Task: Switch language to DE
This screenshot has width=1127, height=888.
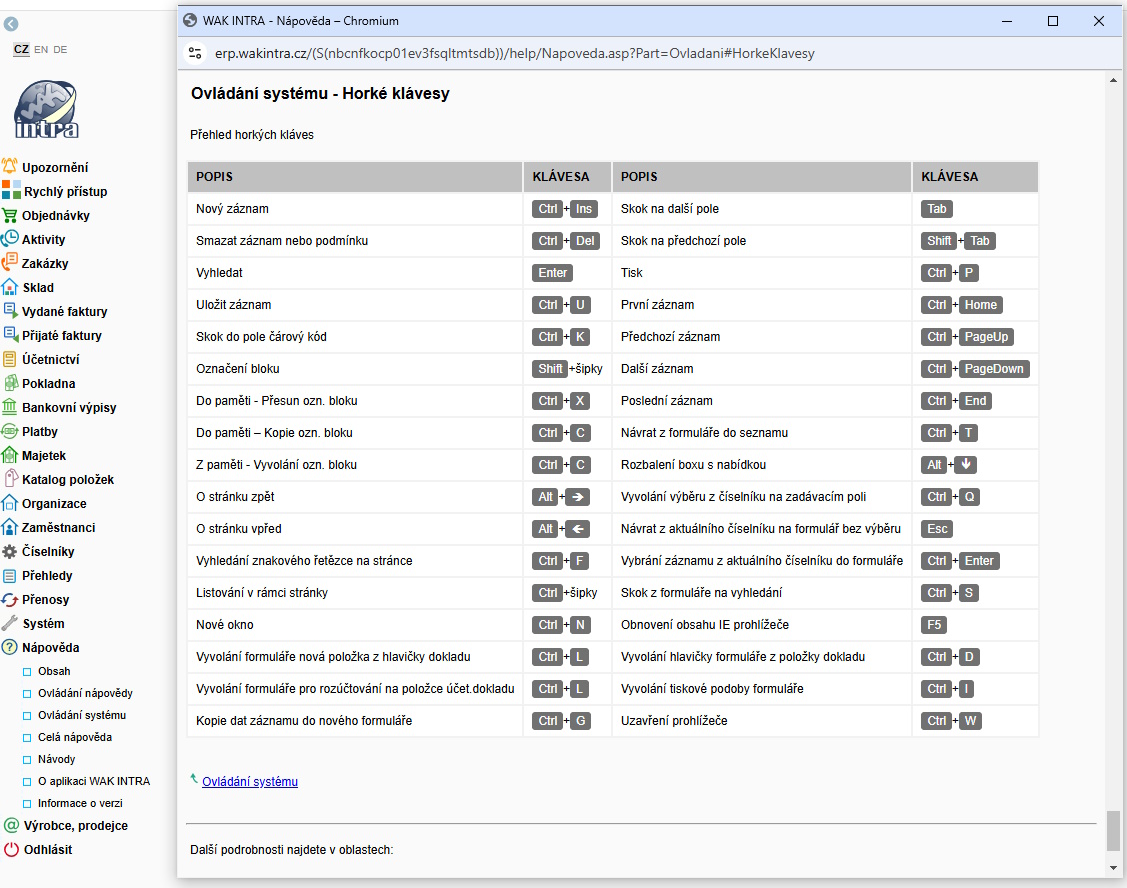Action: (x=60, y=49)
